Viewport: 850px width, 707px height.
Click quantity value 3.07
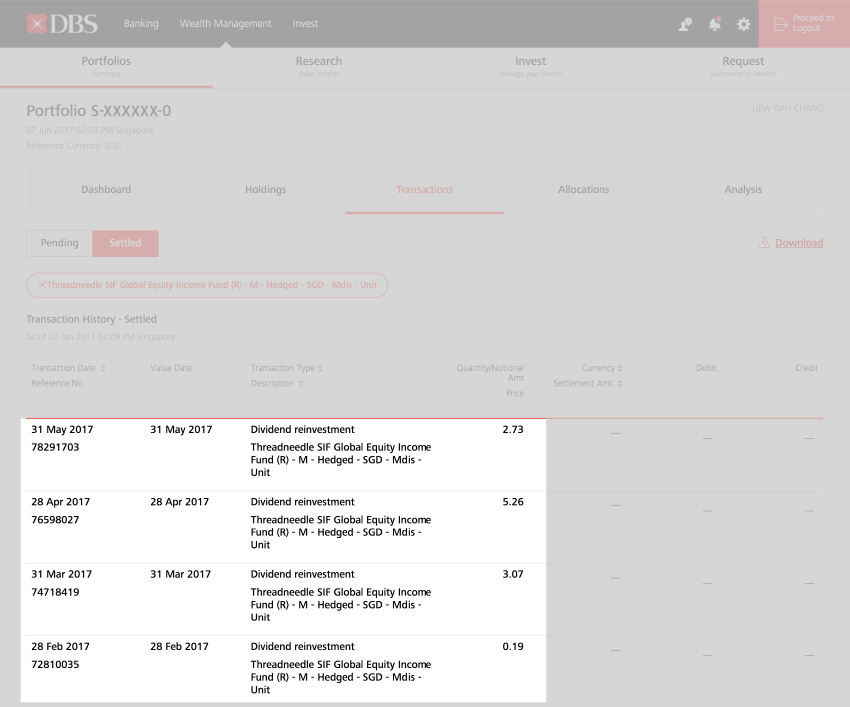[513, 574]
